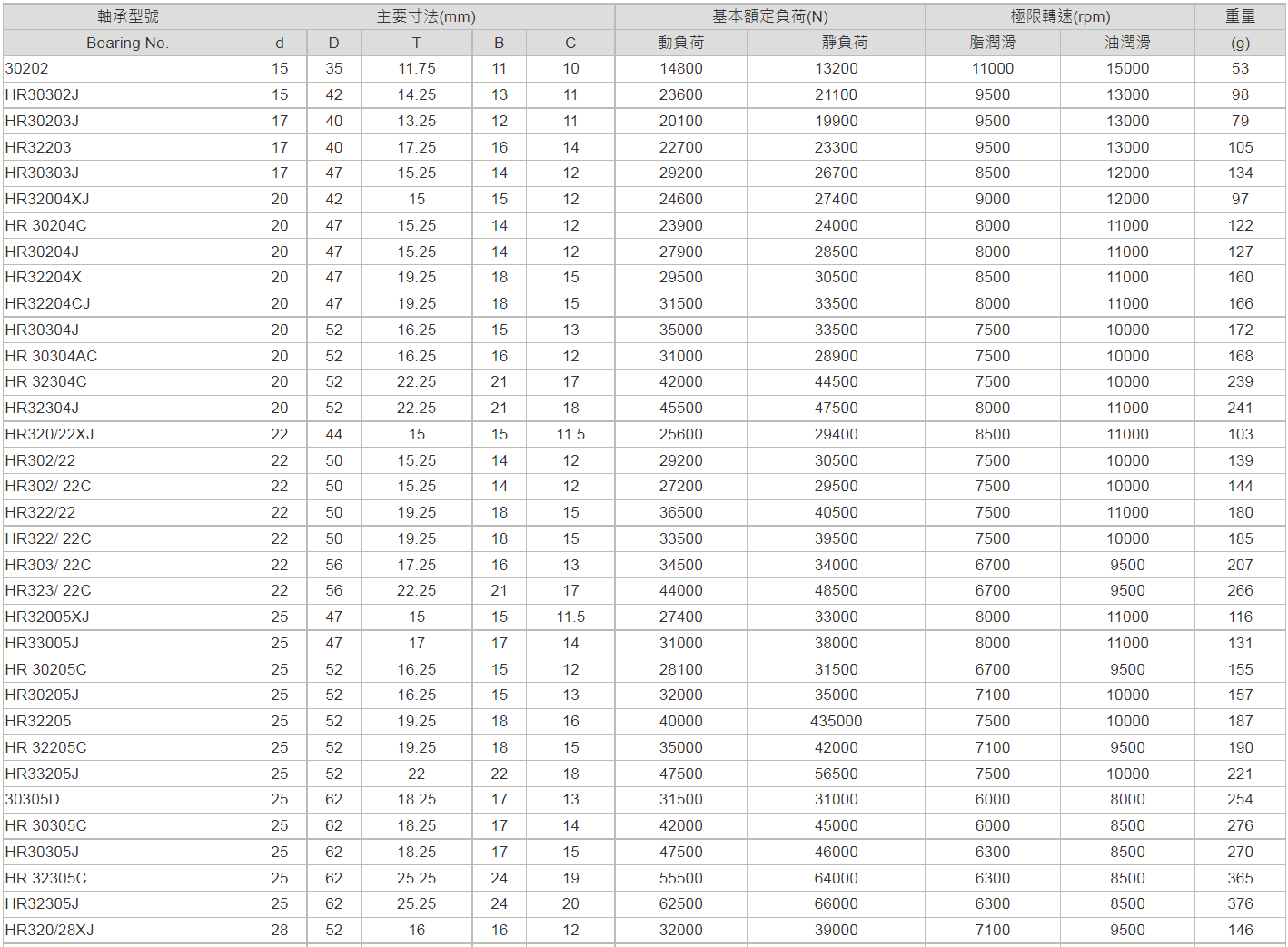Click the 動負荷 column header

pos(680,43)
